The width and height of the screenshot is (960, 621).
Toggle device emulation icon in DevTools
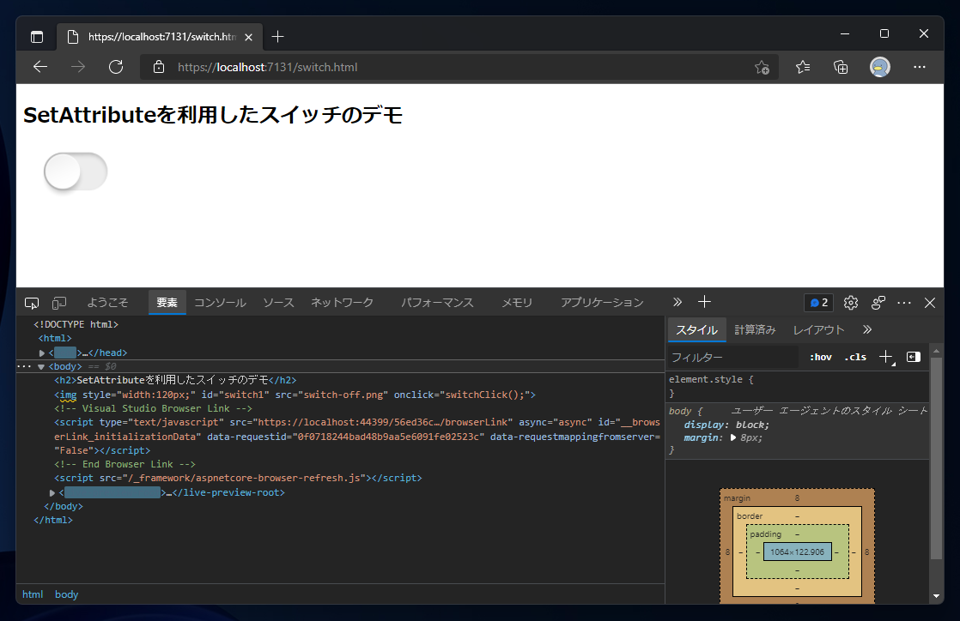(59, 303)
